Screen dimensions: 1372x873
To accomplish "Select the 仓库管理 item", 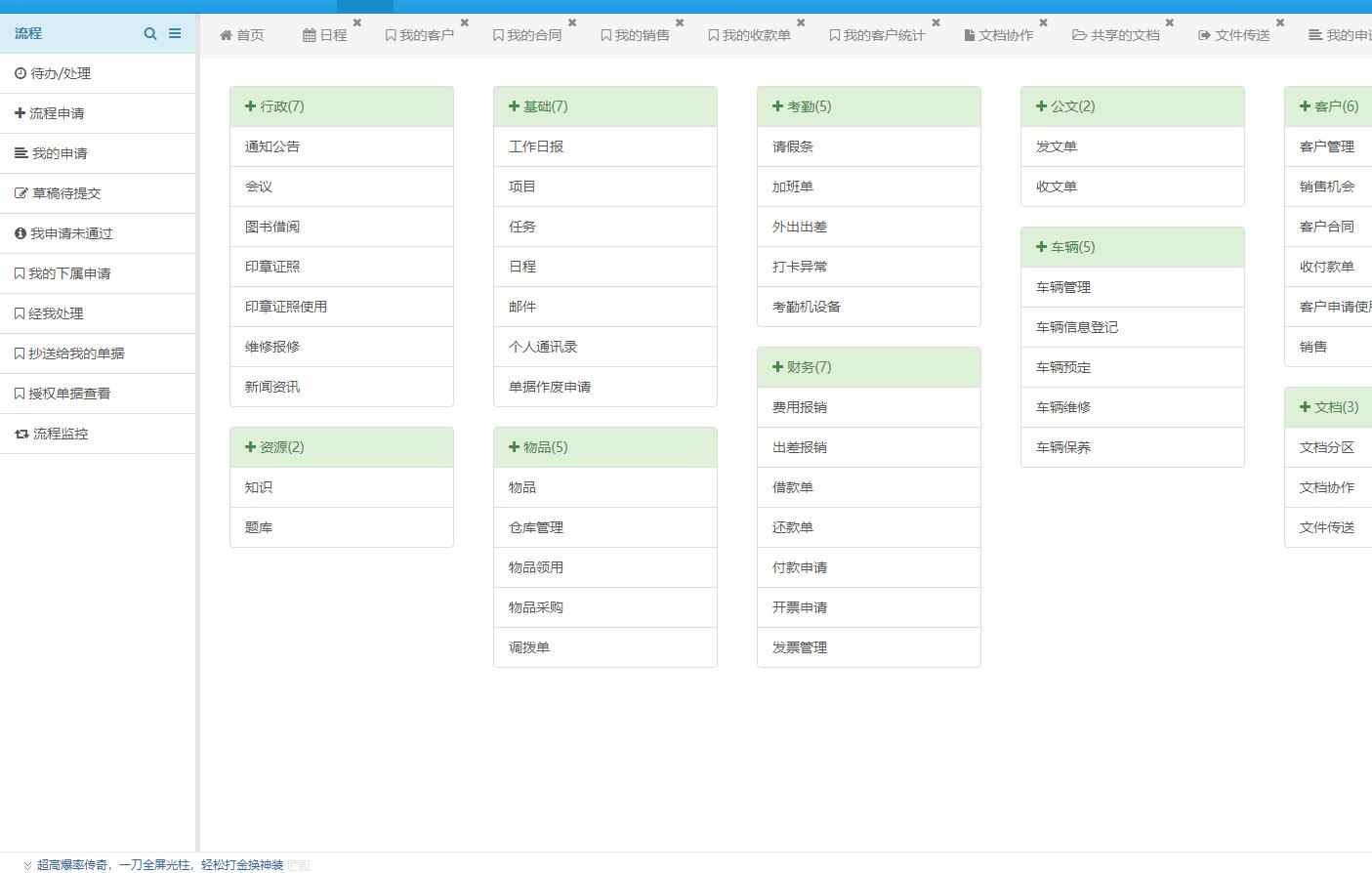I will pos(605,527).
